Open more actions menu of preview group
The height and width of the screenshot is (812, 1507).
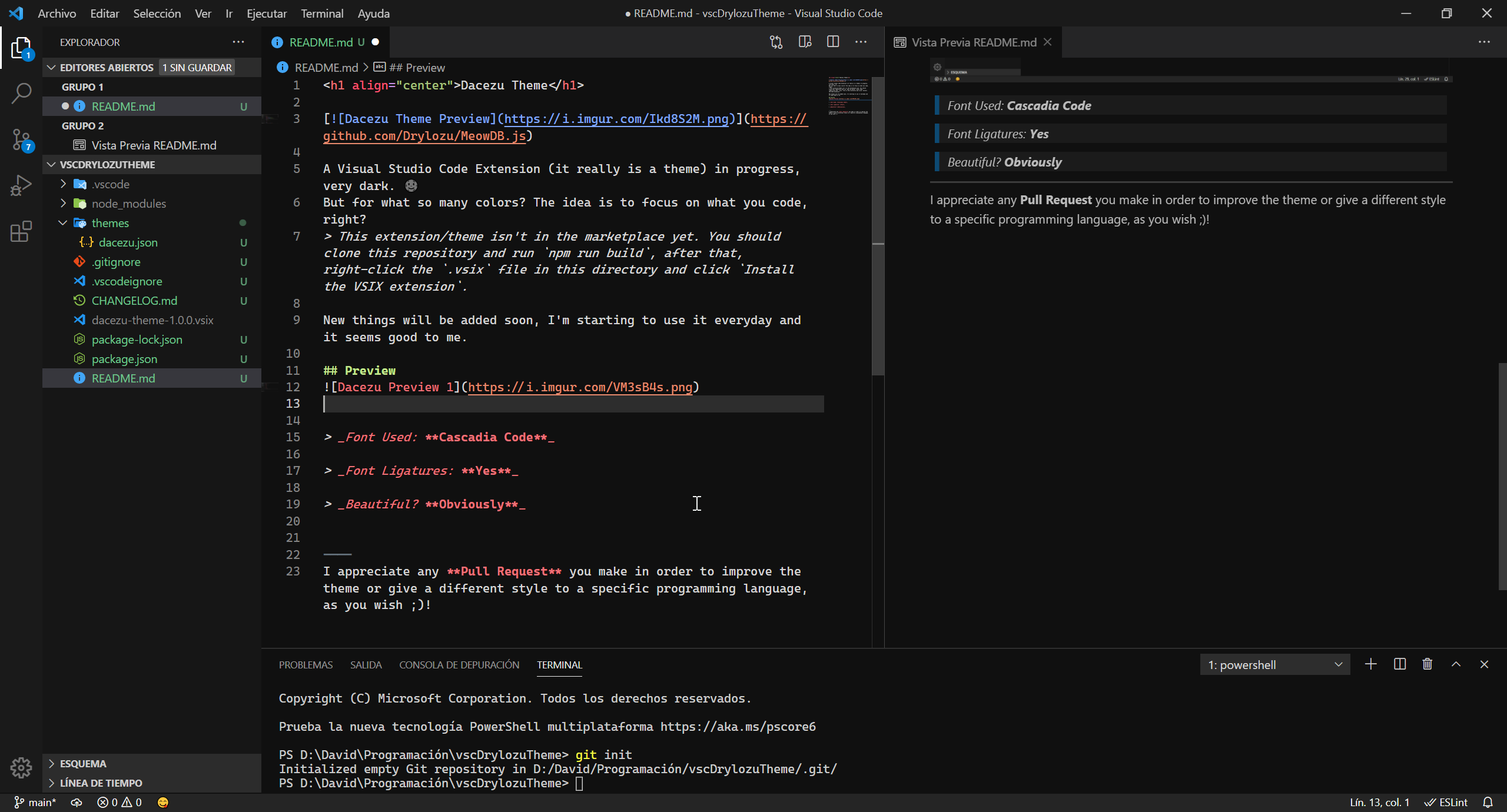click(x=1484, y=42)
